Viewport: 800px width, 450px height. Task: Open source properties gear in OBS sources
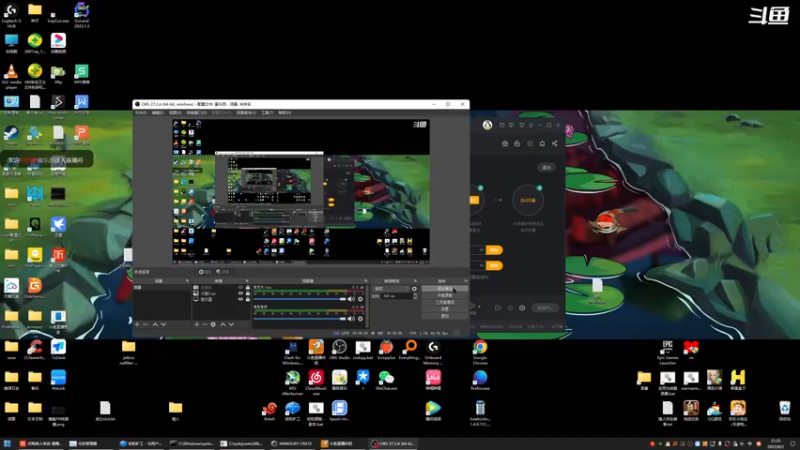coord(213,324)
